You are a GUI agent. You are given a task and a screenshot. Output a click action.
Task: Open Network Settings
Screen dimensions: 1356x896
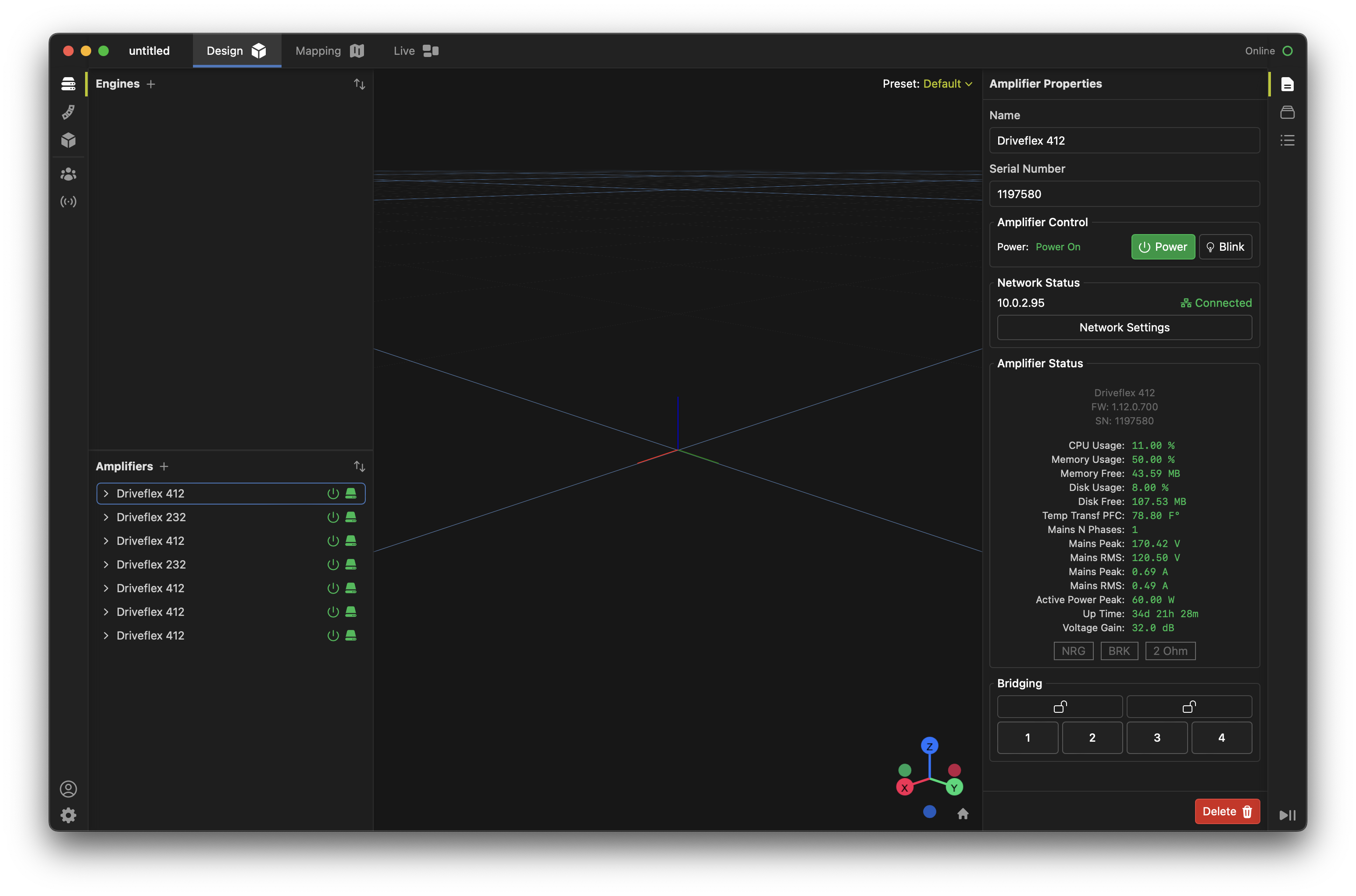(x=1124, y=327)
